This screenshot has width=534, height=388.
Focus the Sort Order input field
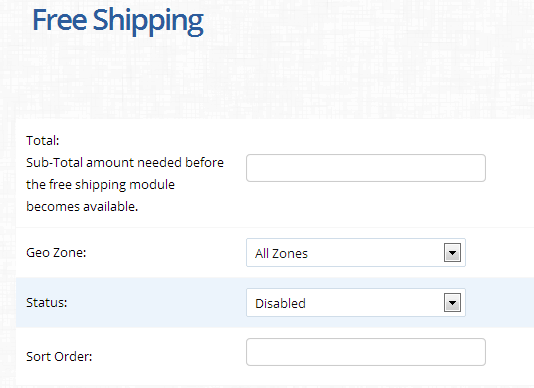tap(366, 352)
